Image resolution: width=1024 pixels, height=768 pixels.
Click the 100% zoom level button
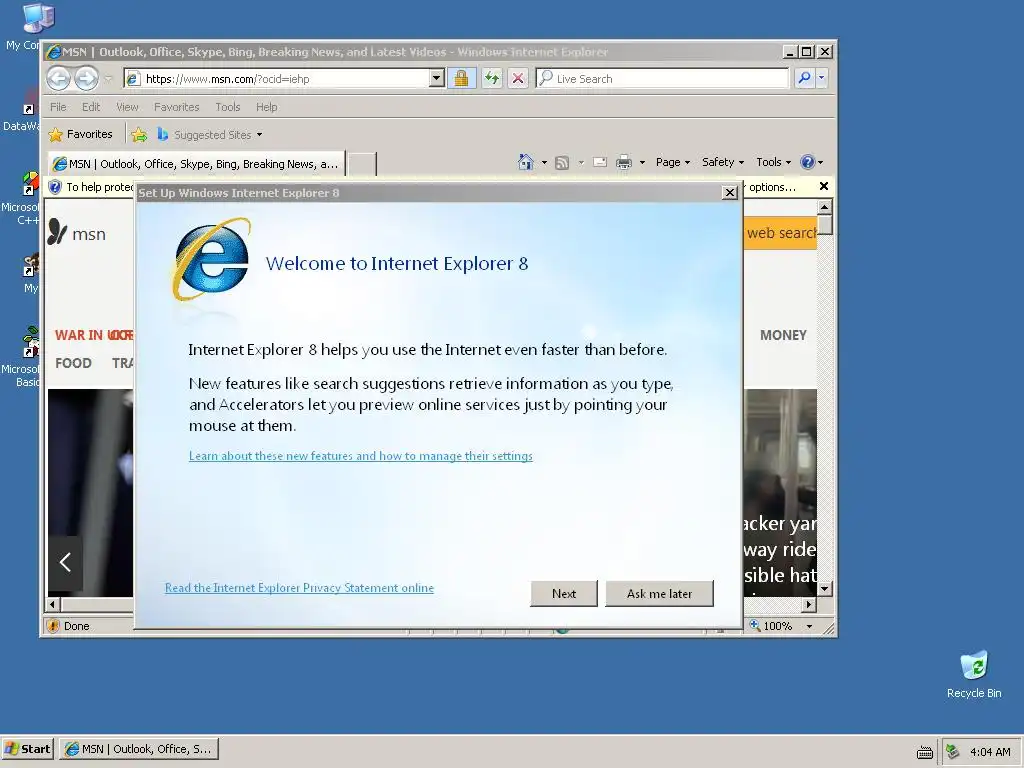[771, 626]
